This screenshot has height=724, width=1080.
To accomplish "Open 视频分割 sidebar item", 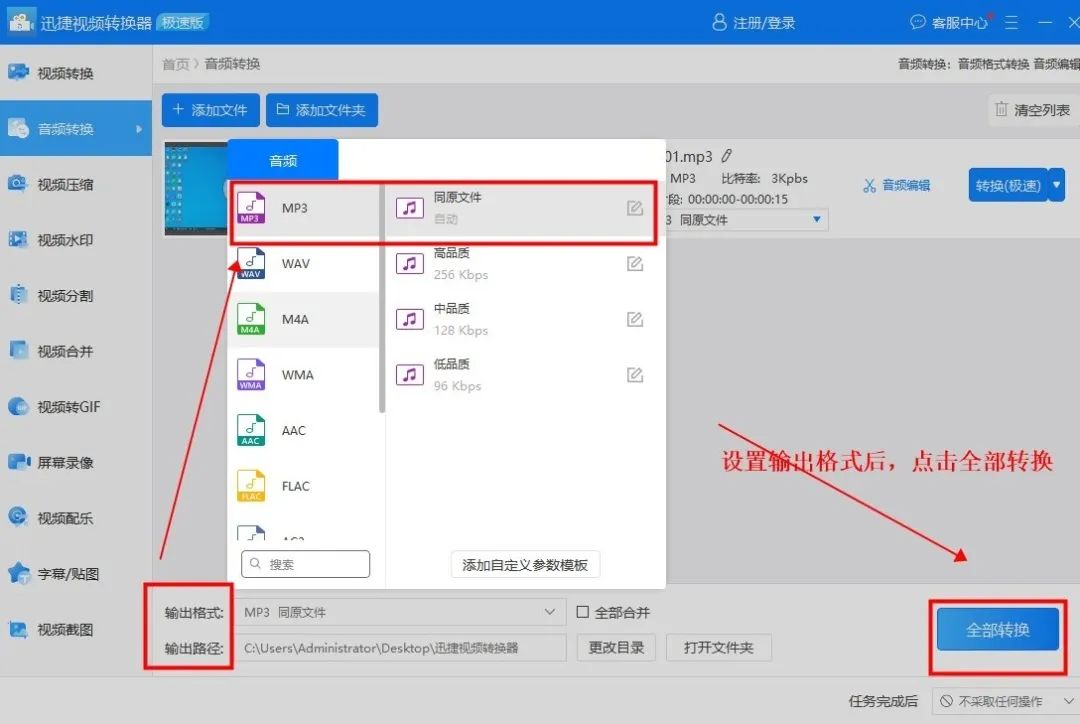I will click(76, 296).
